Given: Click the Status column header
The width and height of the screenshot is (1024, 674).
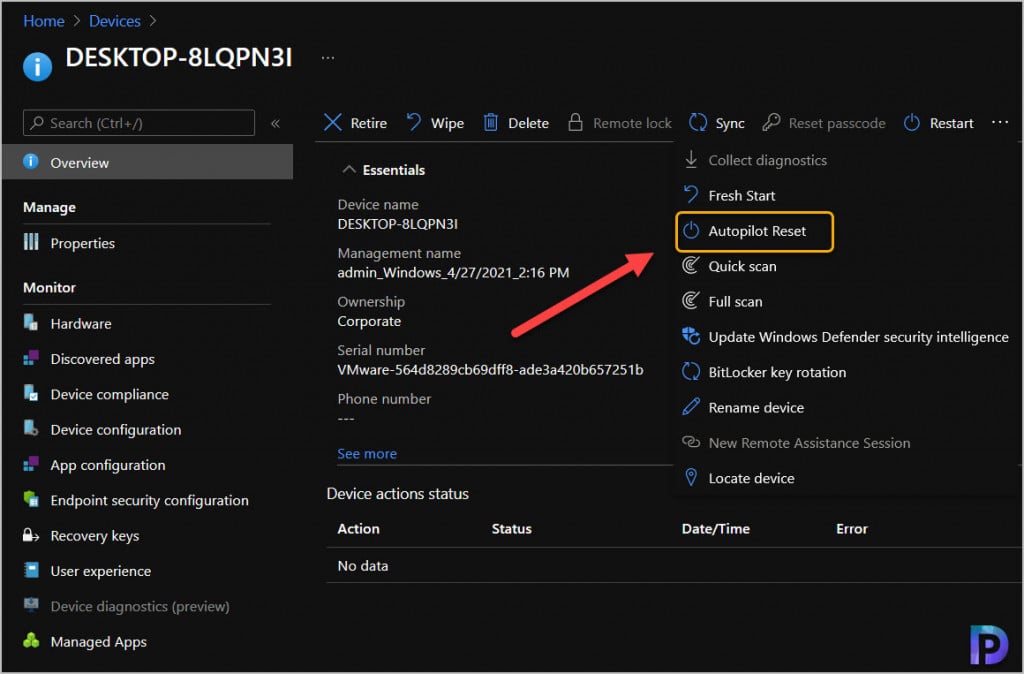Looking at the screenshot, I should (511, 528).
